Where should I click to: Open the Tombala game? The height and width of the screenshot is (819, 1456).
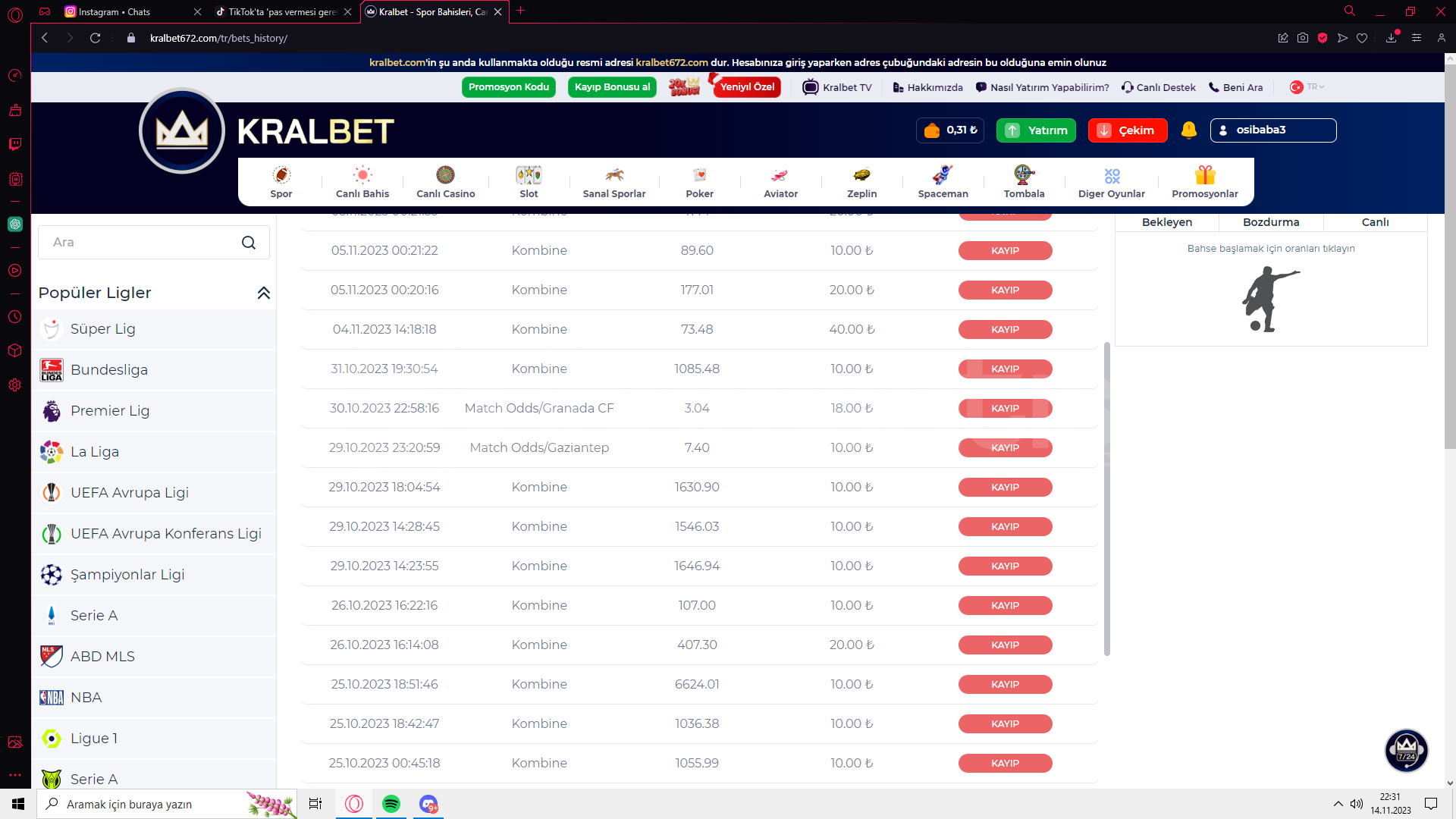(x=1025, y=182)
